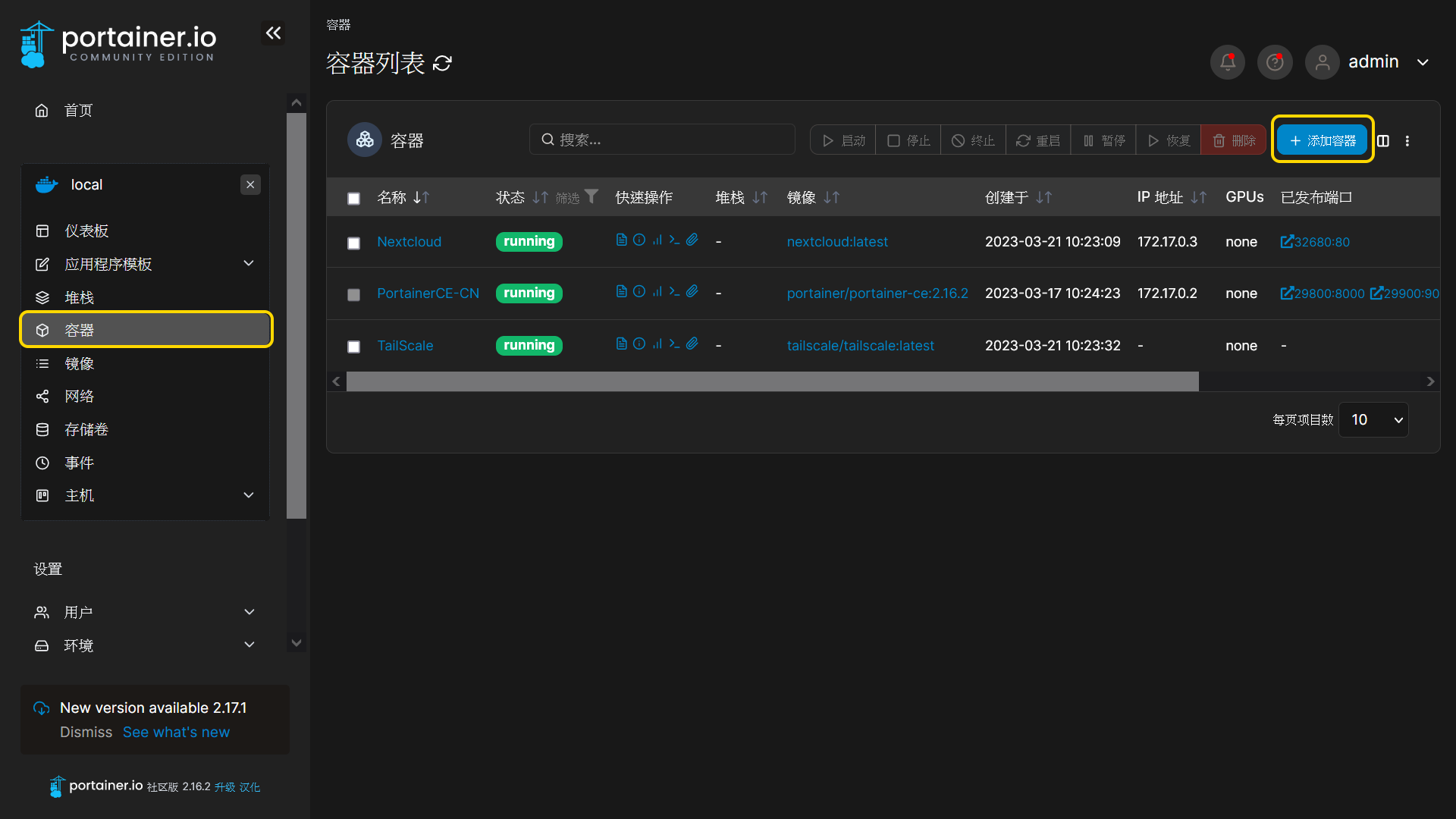Check the Nextcloud row checkbox
1456x819 pixels.
[353, 243]
